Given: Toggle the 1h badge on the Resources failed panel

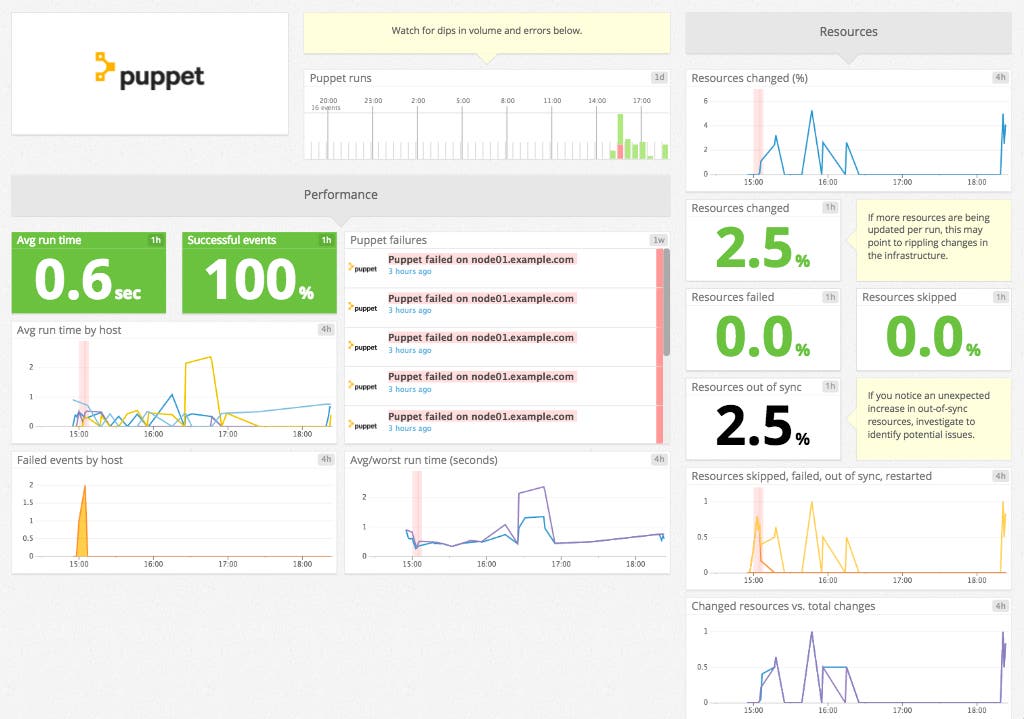Looking at the screenshot, I should point(829,297).
